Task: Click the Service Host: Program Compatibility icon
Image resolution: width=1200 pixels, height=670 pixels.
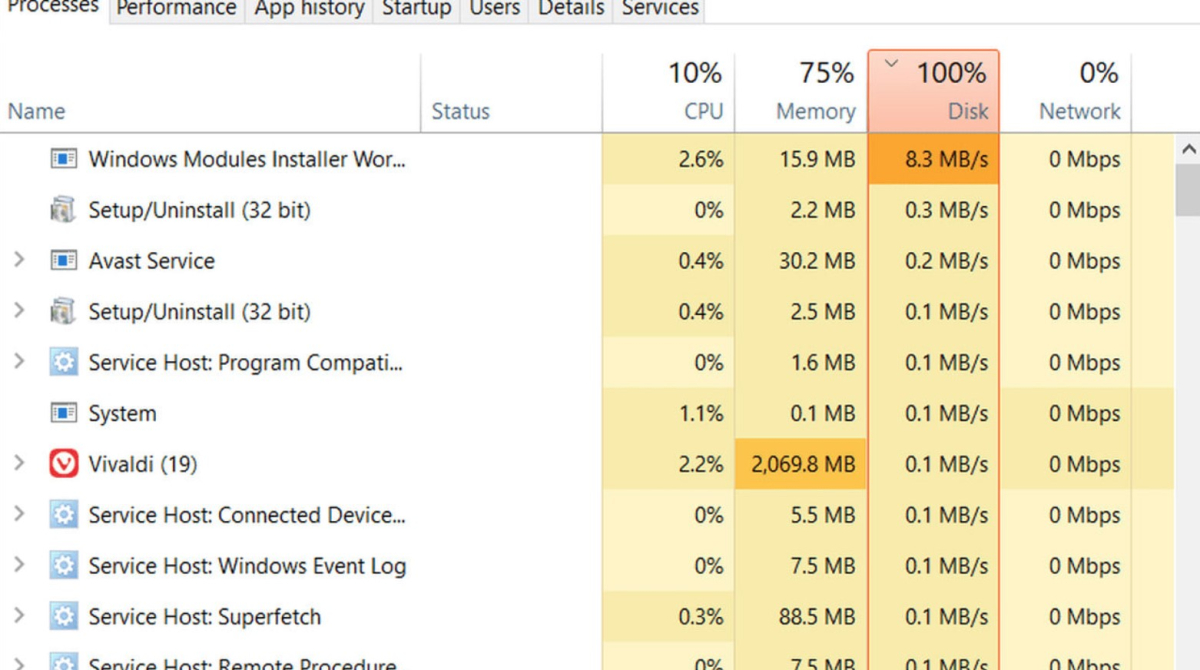Action: (x=64, y=362)
